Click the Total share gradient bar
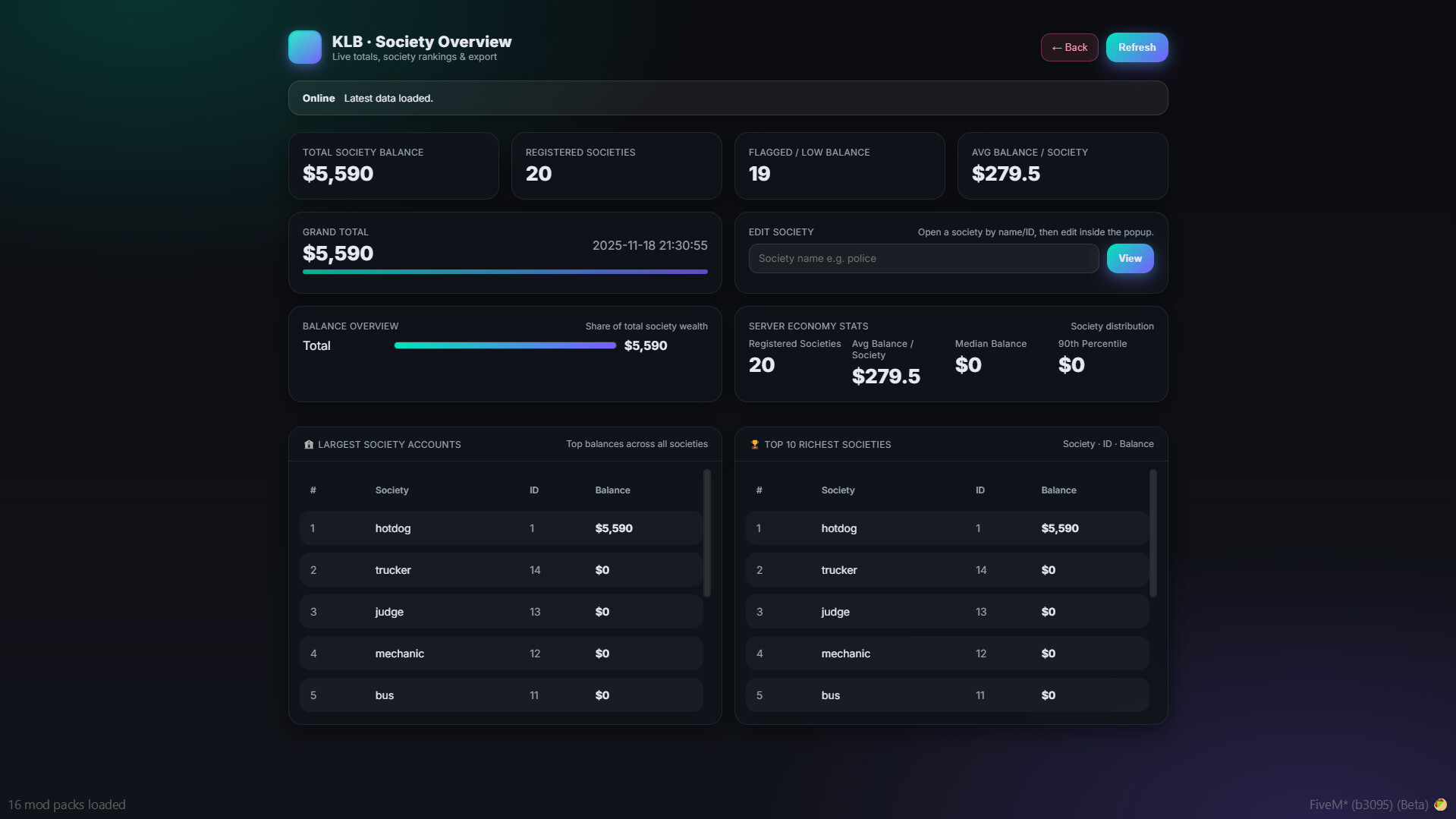This screenshot has width=1456, height=819. point(505,345)
